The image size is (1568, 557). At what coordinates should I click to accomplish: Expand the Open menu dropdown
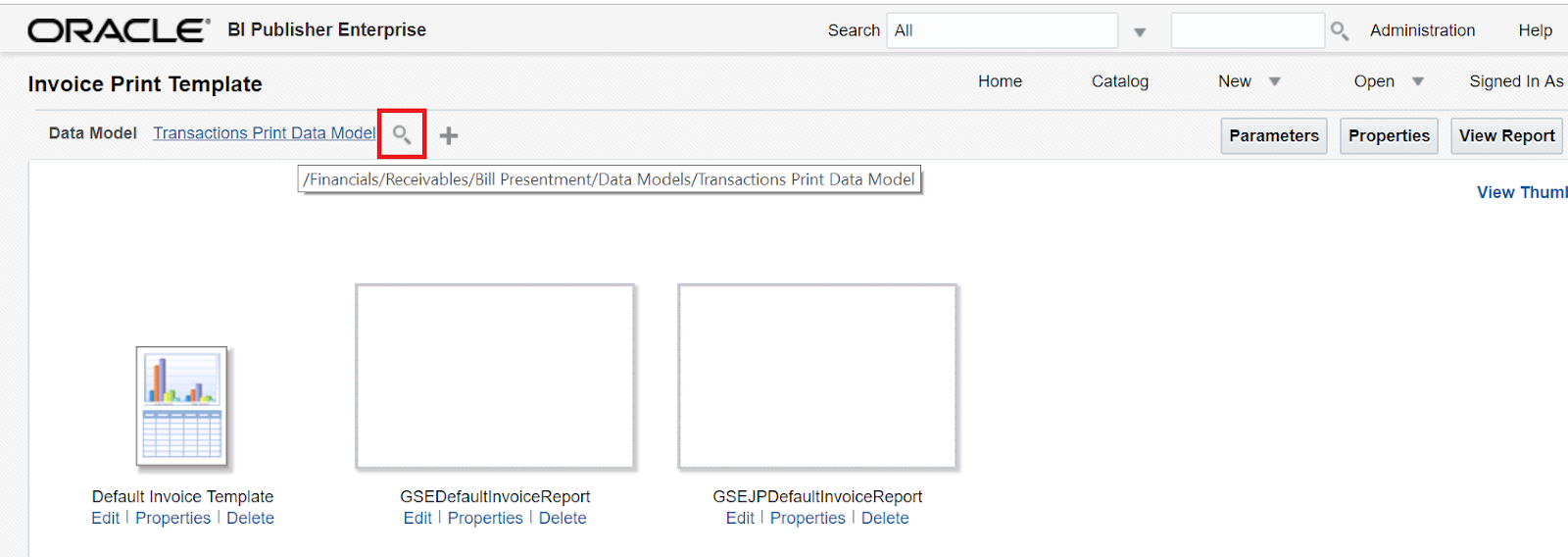coord(1417,82)
